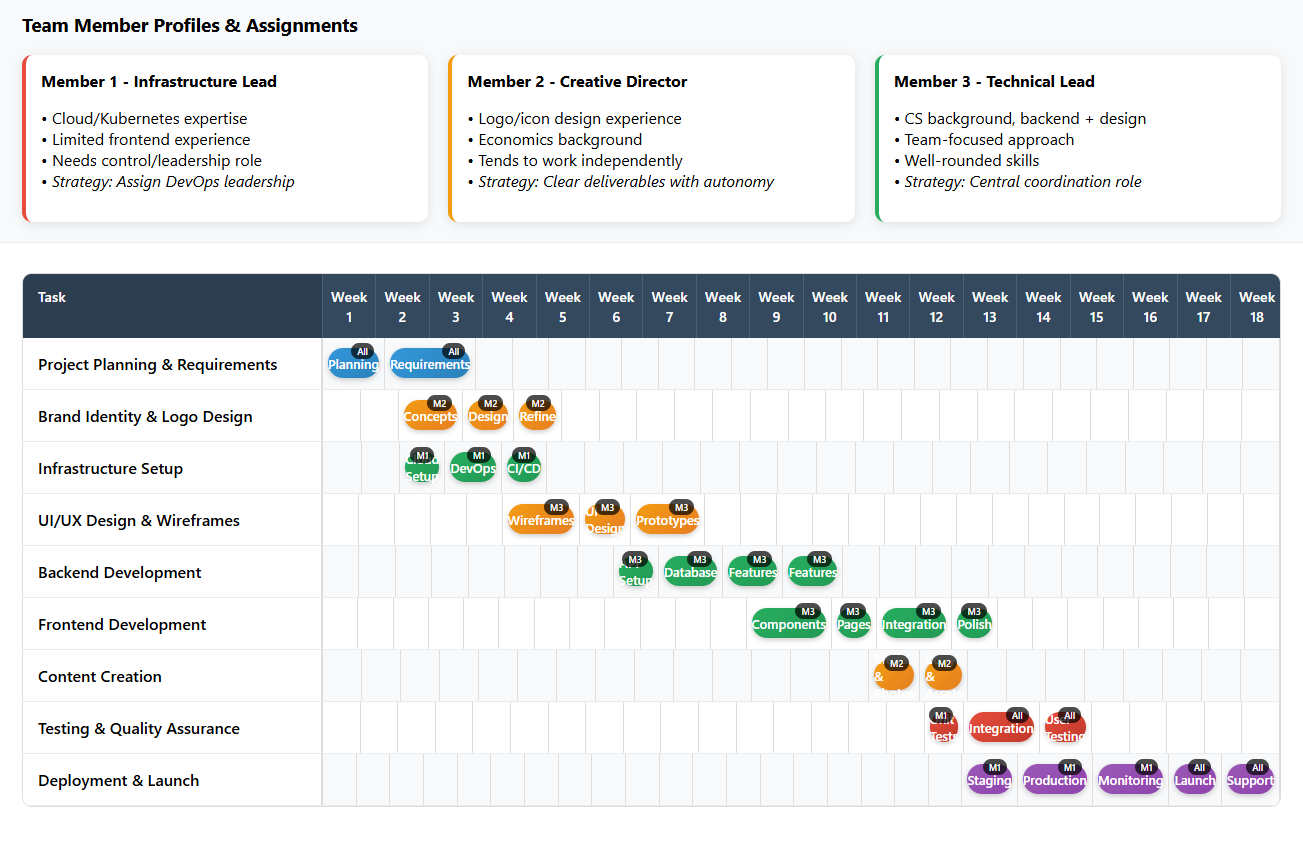This screenshot has width=1303, height=848.
Task: Click the purple Staging task bar
Action: point(989,780)
